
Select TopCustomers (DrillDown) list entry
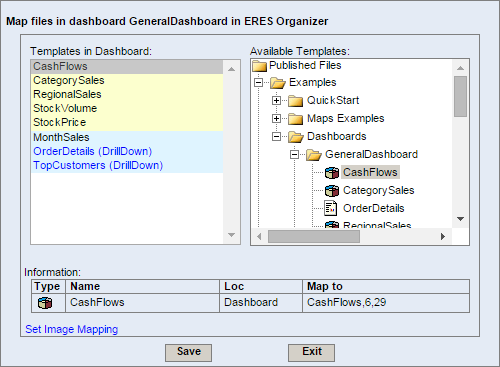tap(127, 165)
